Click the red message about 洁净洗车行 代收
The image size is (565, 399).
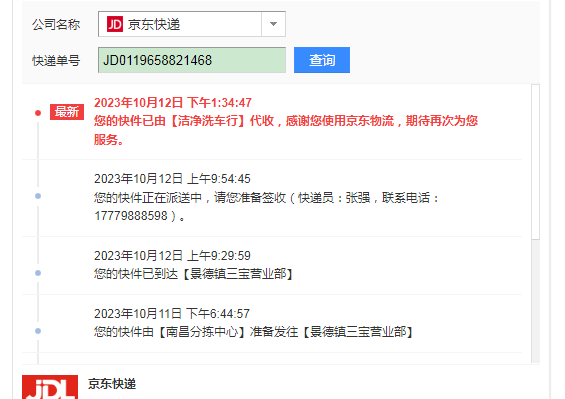tap(286, 130)
